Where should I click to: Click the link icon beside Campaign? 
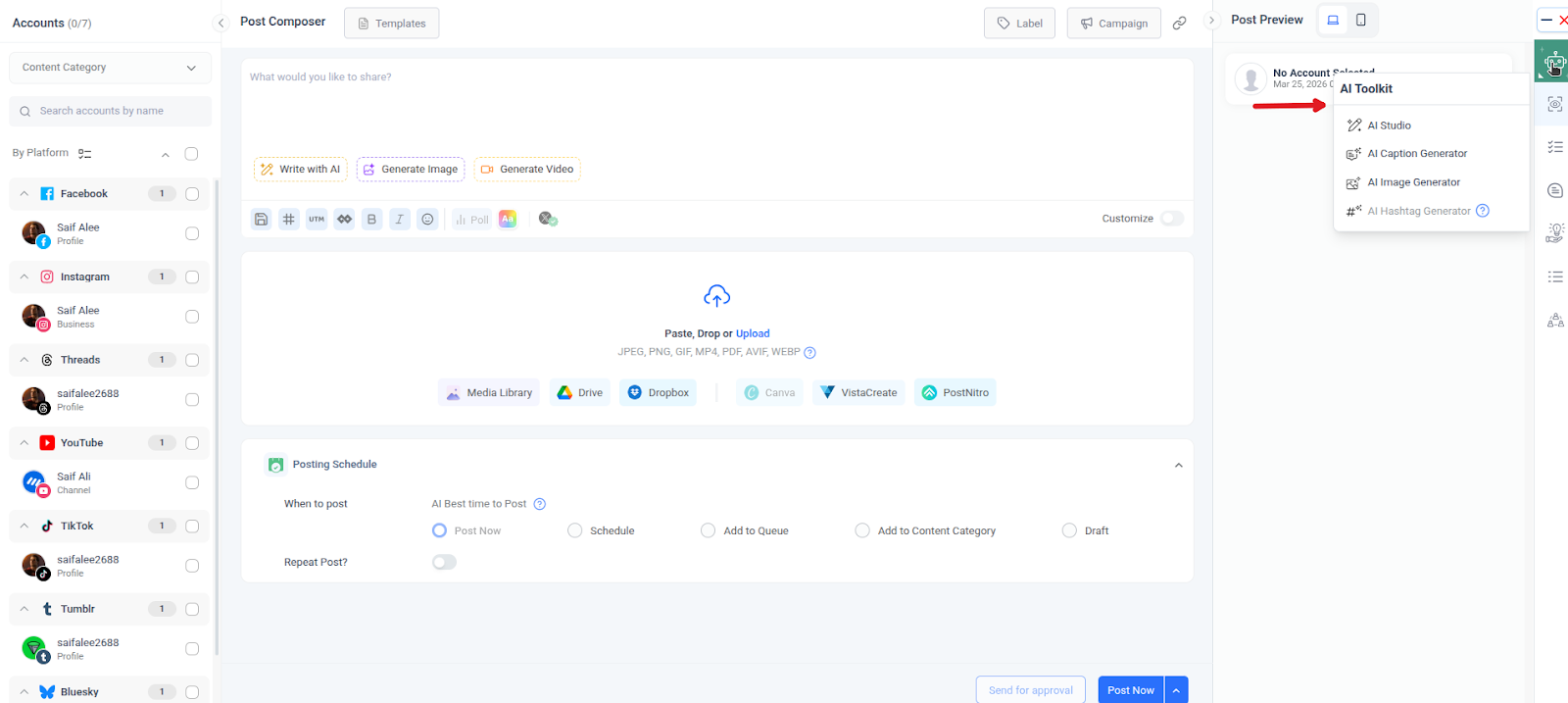tap(1180, 23)
